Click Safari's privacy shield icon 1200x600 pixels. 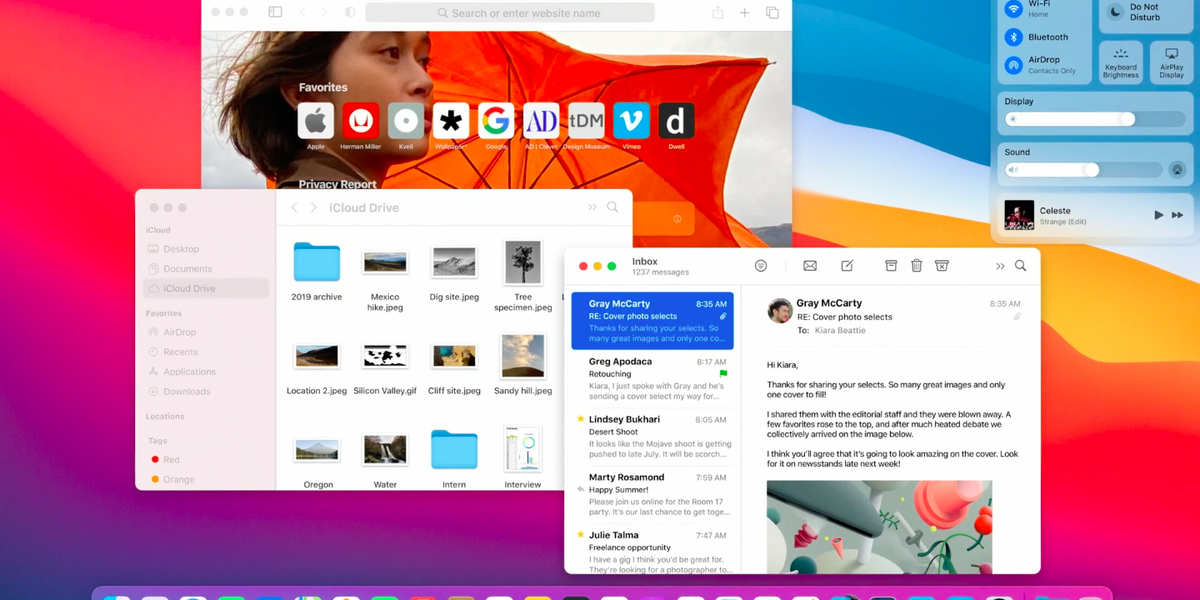[x=350, y=12]
